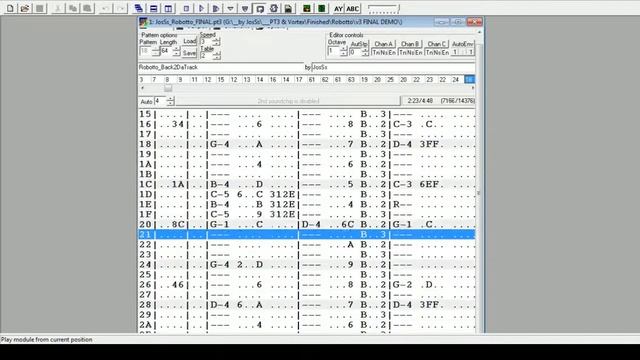The image size is (640, 360).
Task: Click the position list scrollbar thumb
Action: tap(168, 88)
